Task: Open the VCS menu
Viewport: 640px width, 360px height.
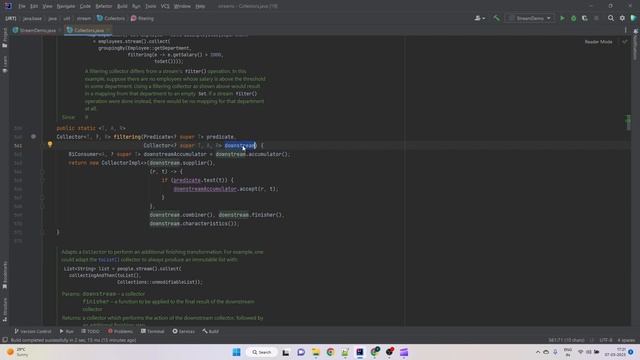Action: (165, 6)
